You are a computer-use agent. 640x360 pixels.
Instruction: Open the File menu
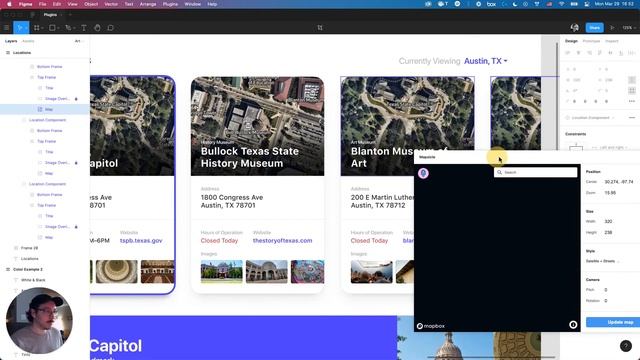point(42,4)
